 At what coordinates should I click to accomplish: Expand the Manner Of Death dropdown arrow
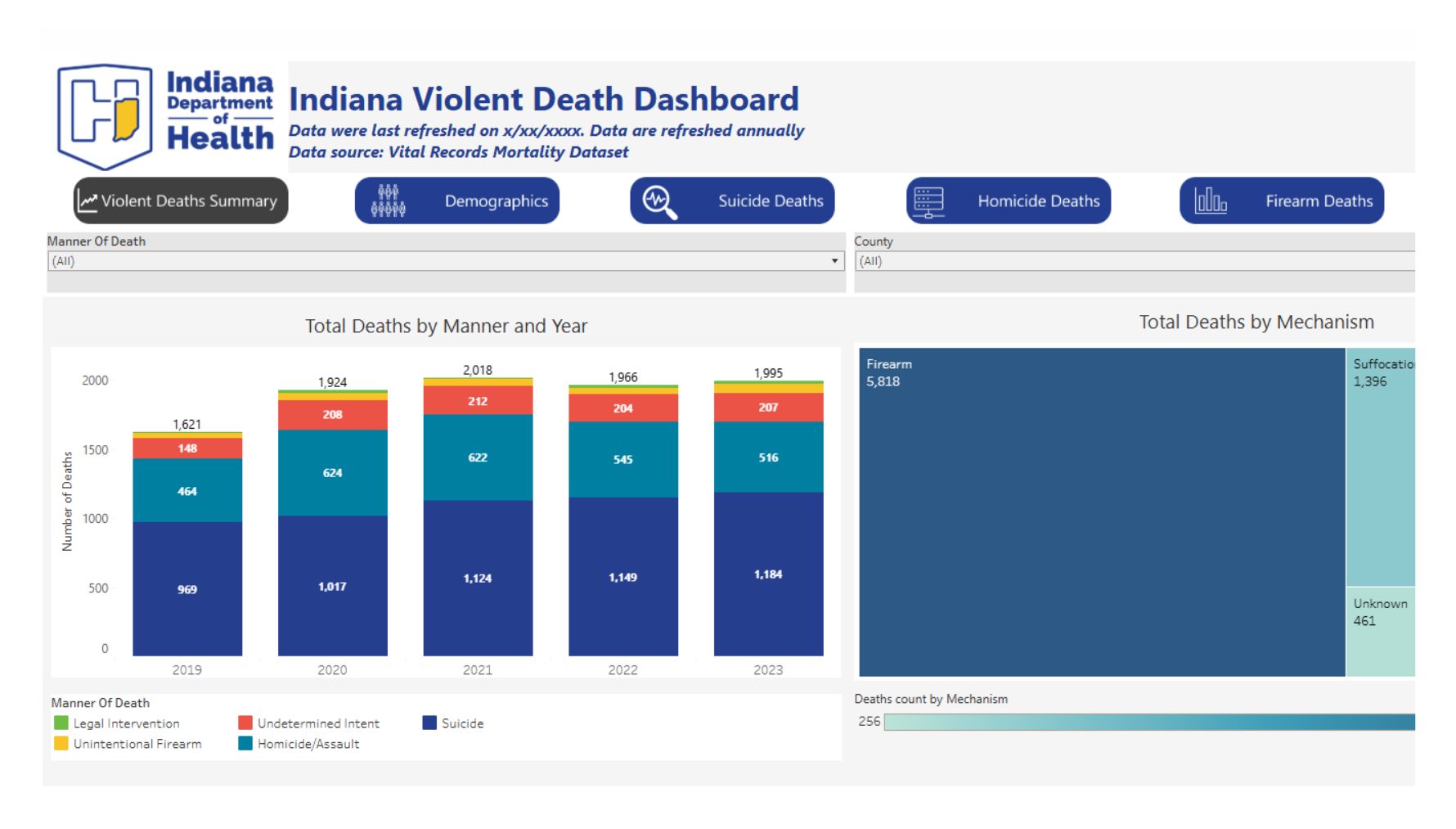pyautogui.click(x=834, y=261)
